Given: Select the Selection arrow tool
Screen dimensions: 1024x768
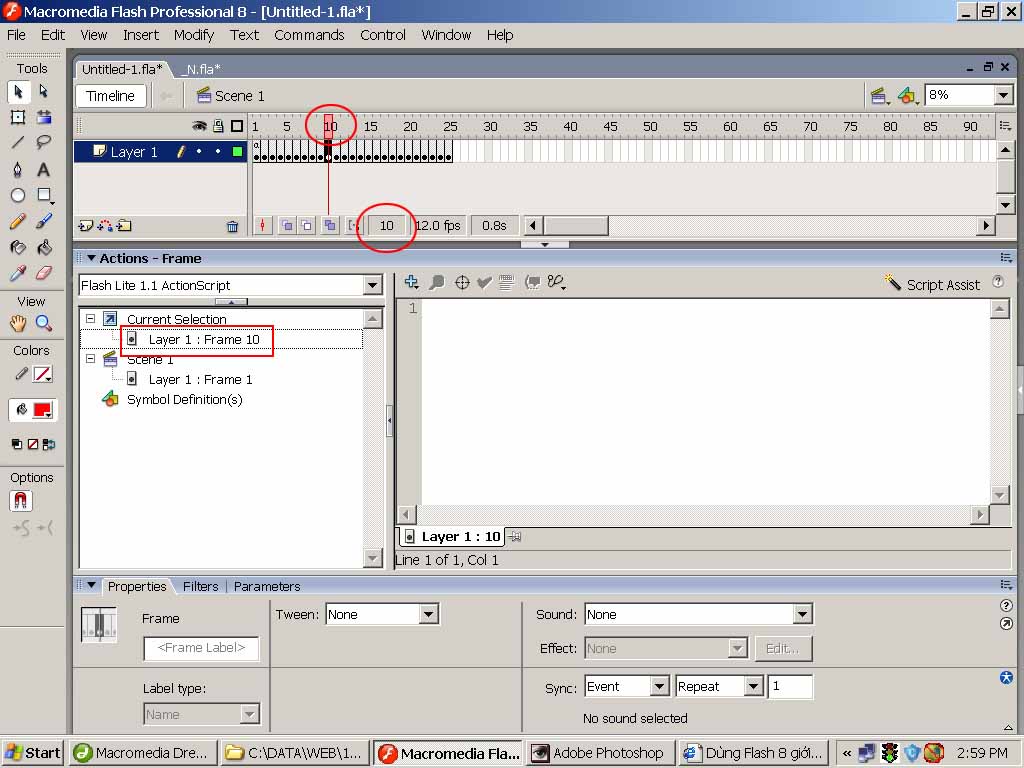Looking at the screenshot, I should 18,91.
